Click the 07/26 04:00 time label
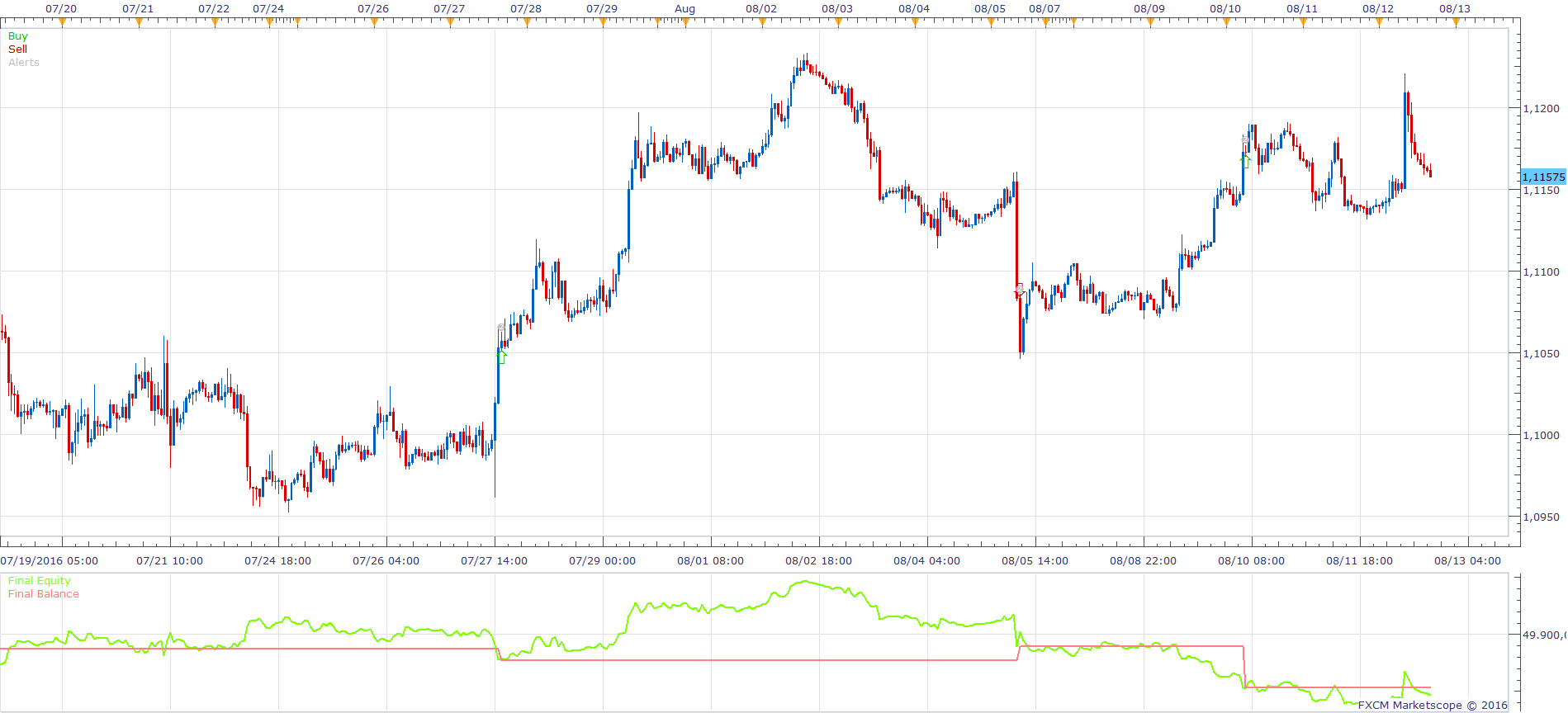The height and width of the screenshot is (713, 1568). (386, 561)
